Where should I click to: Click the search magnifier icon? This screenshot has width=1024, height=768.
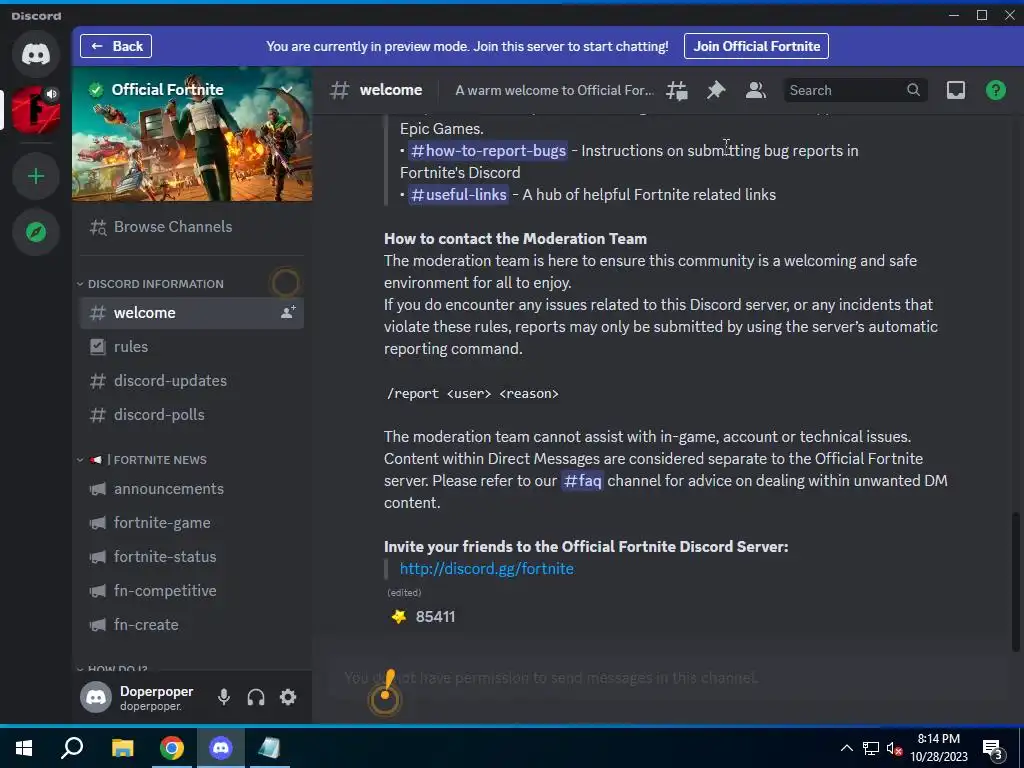pyautogui.click(x=913, y=90)
